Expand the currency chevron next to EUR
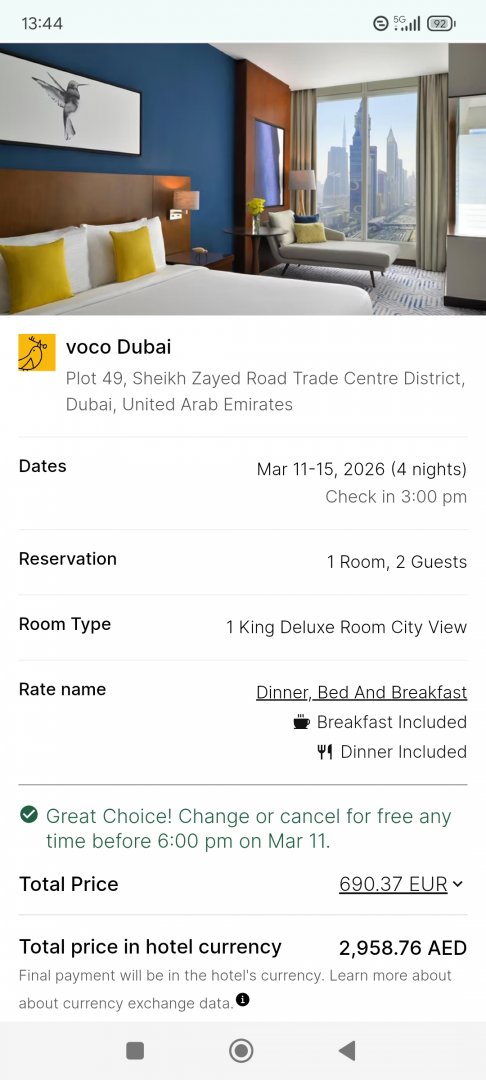This screenshot has height=1080, width=486. (458, 884)
